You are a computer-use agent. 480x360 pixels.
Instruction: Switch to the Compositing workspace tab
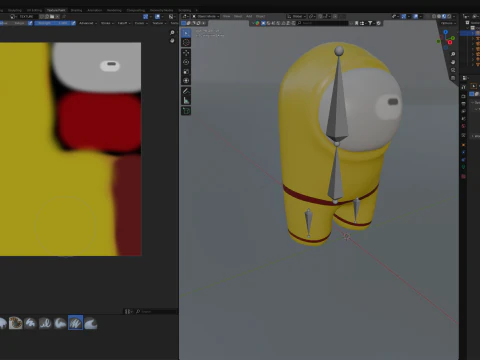[136, 10]
